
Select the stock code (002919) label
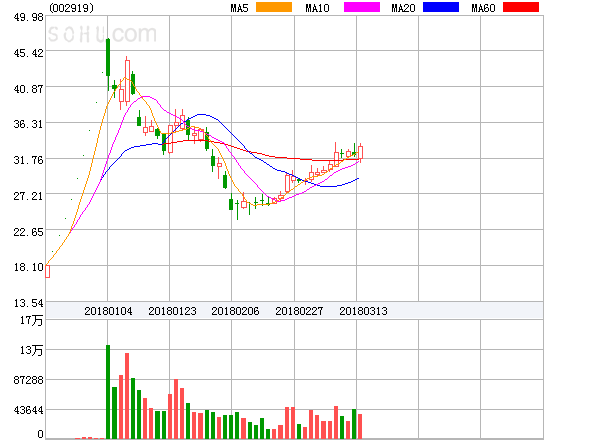(x=72, y=8)
